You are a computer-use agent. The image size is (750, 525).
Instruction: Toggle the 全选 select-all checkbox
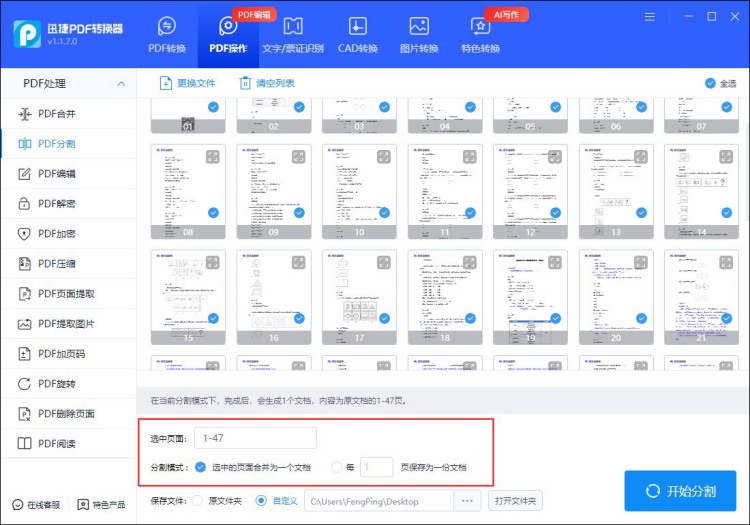coord(710,84)
